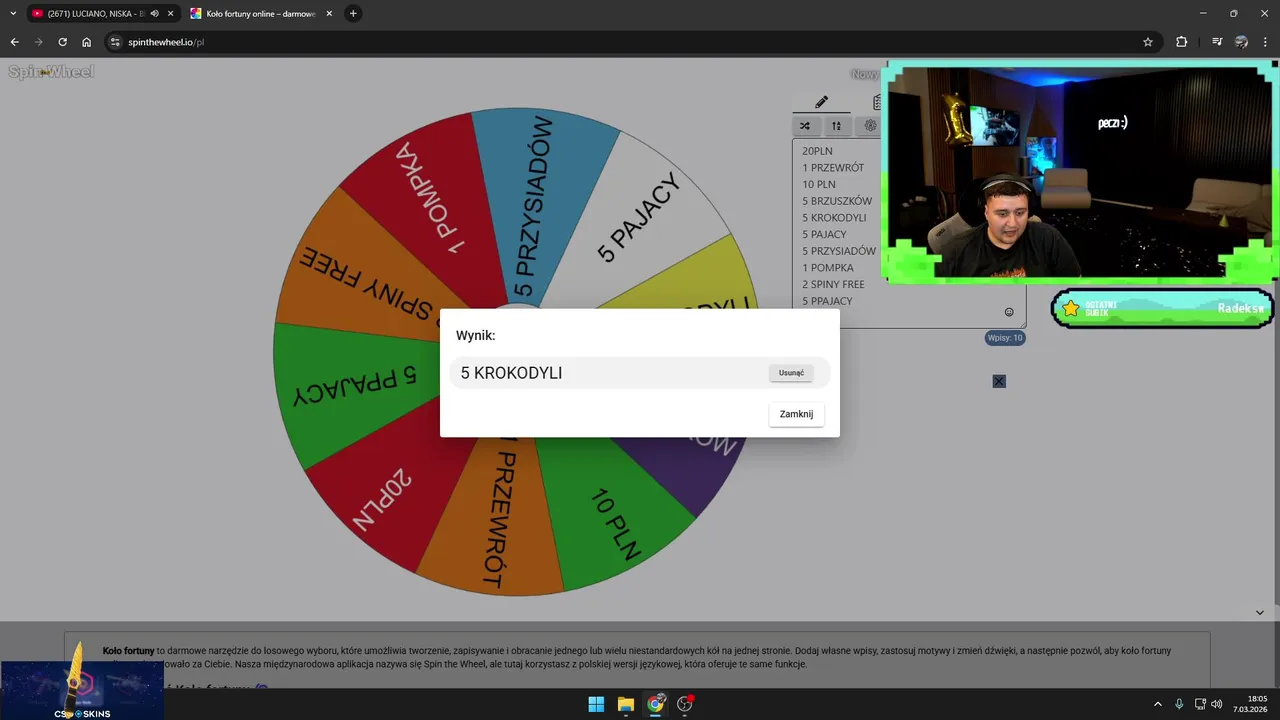Go forward in browser history
Viewport: 1280px width, 720px height.
pos(39,42)
